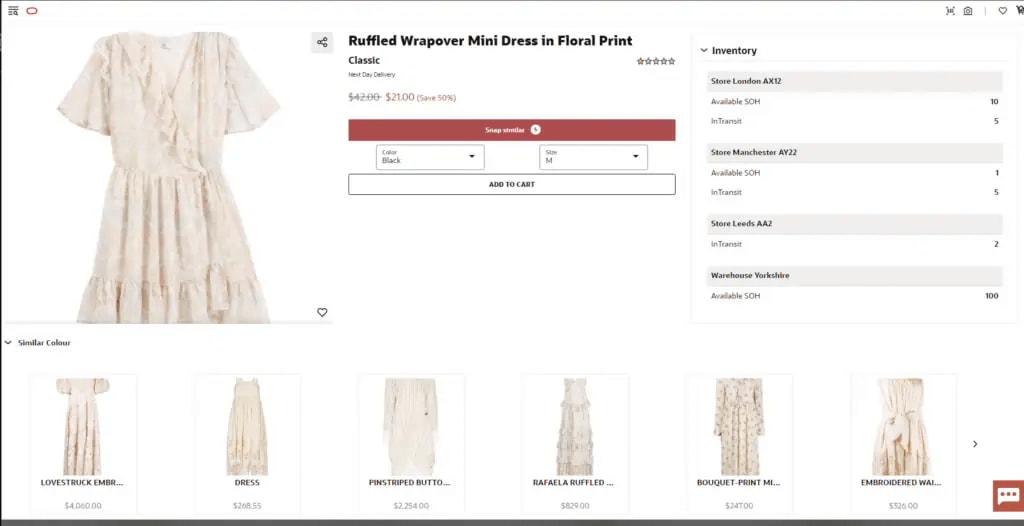
Task: Open the shopping cart icon
Action: coord(1019,11)
